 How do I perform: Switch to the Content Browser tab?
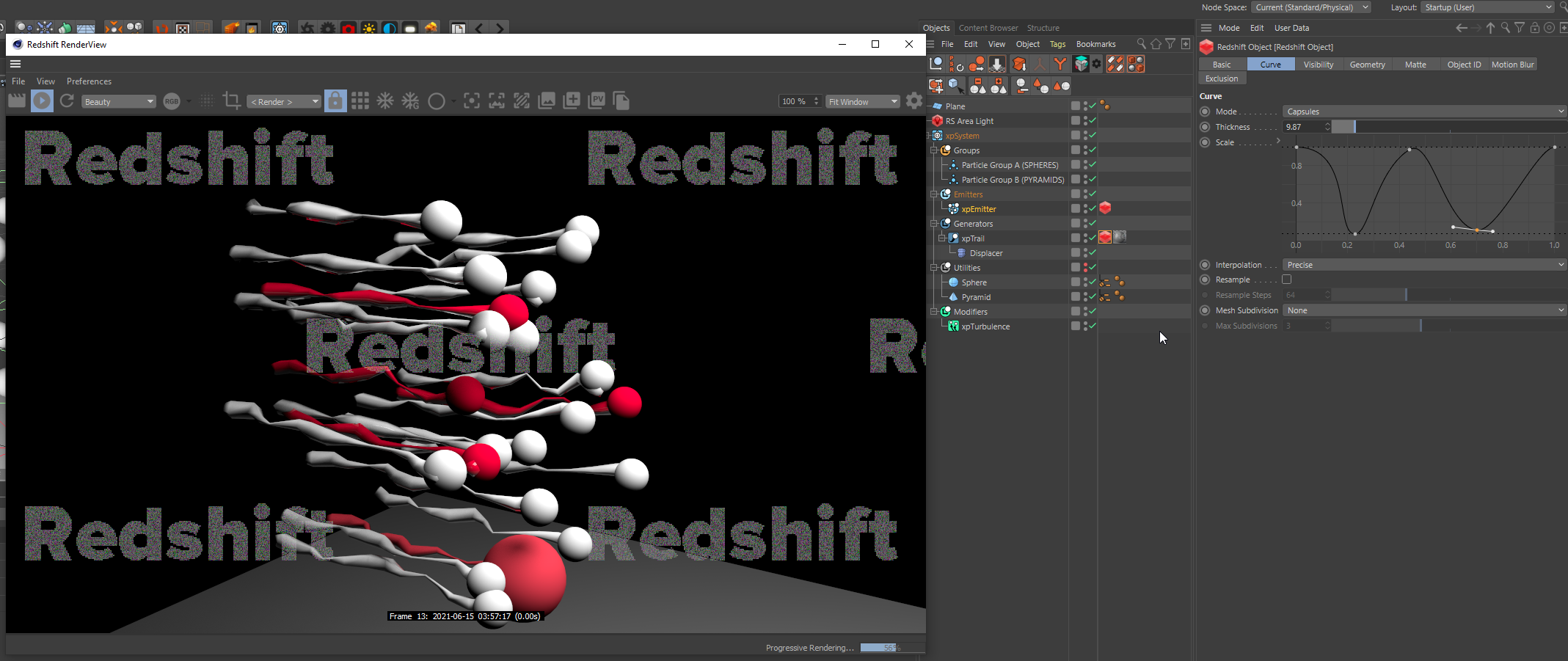[x=988, y=28]
